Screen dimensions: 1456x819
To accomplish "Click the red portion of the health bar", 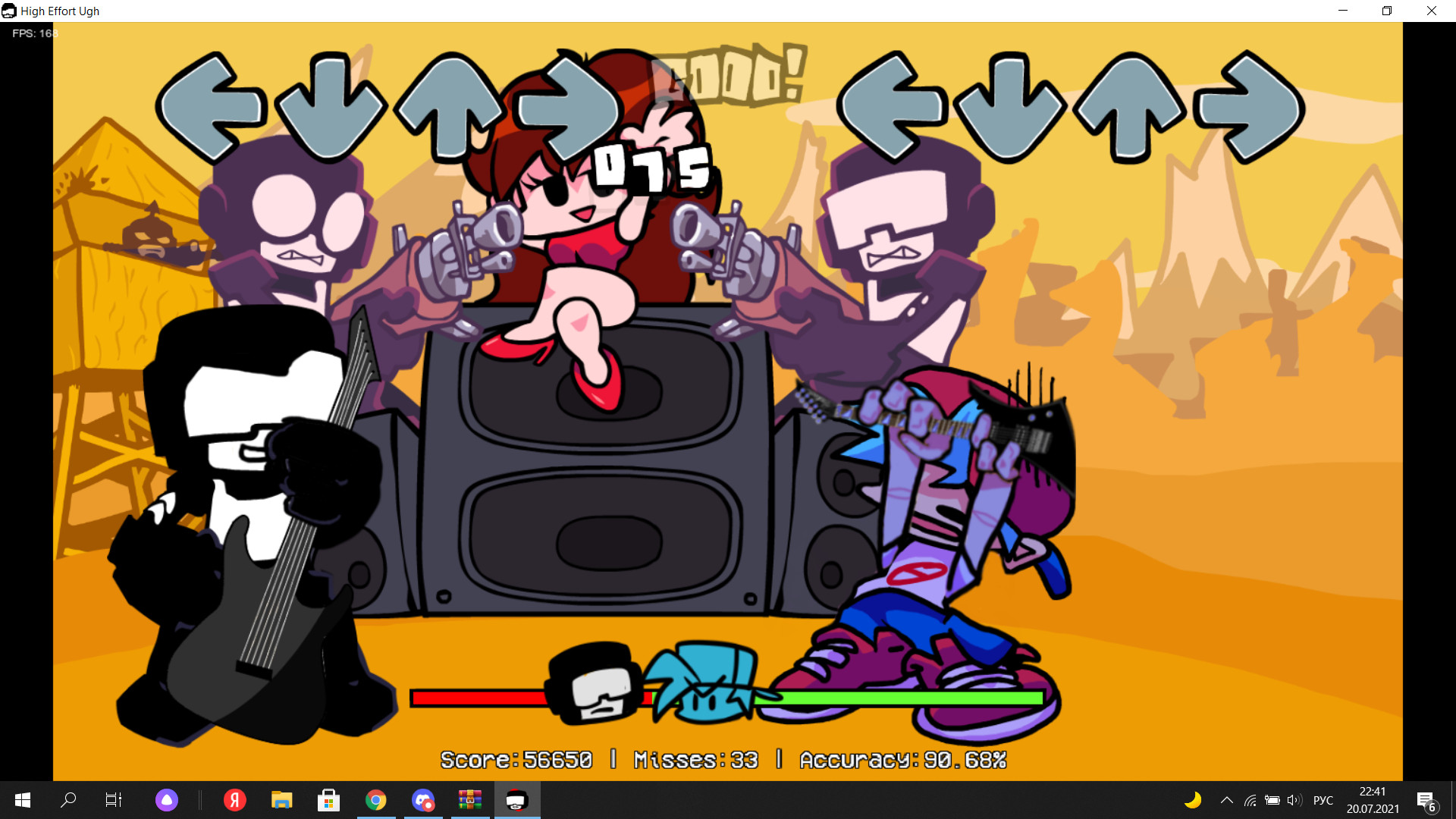I will (478, 698).
